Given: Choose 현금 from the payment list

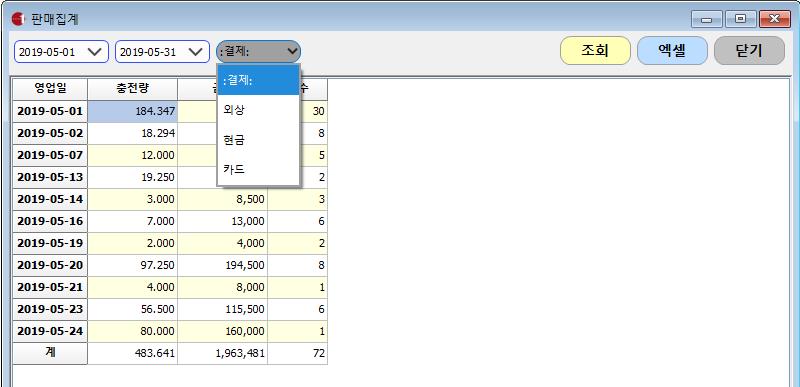Looking at the screenshot, I should (258, 140).
